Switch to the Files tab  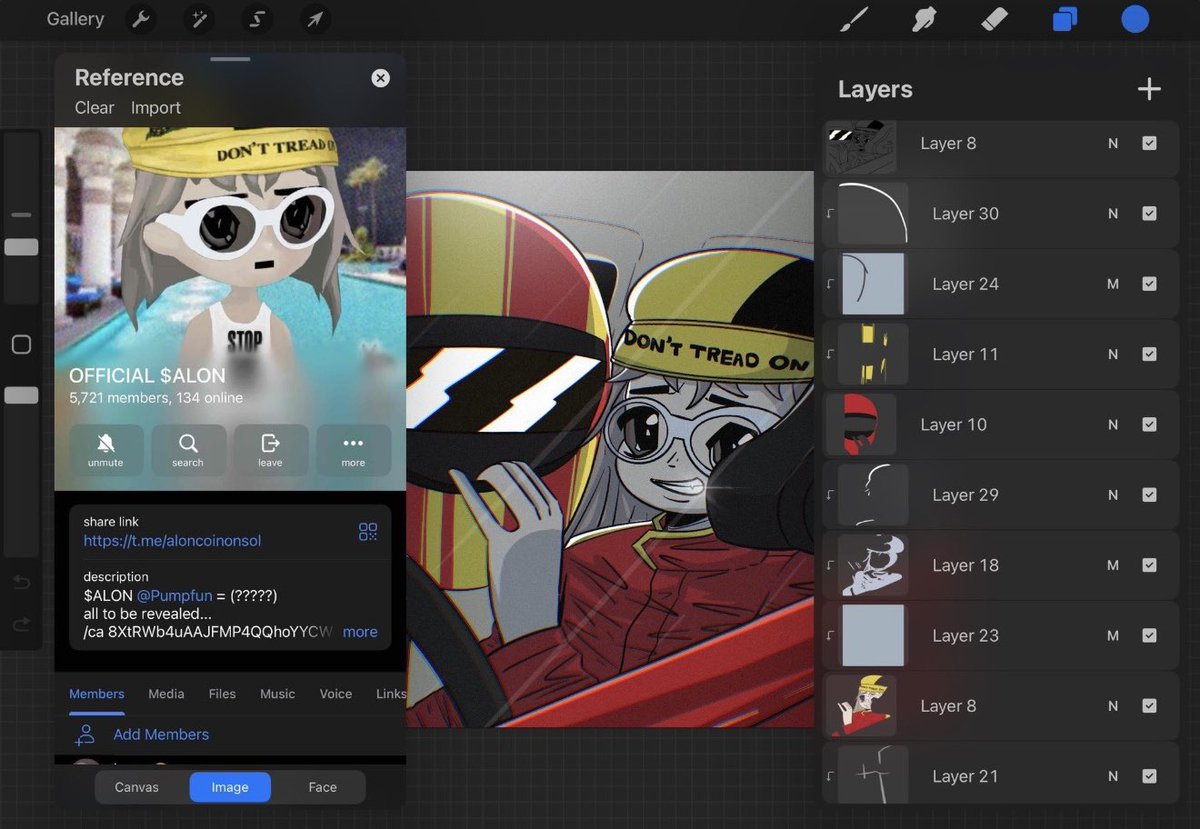222,693
